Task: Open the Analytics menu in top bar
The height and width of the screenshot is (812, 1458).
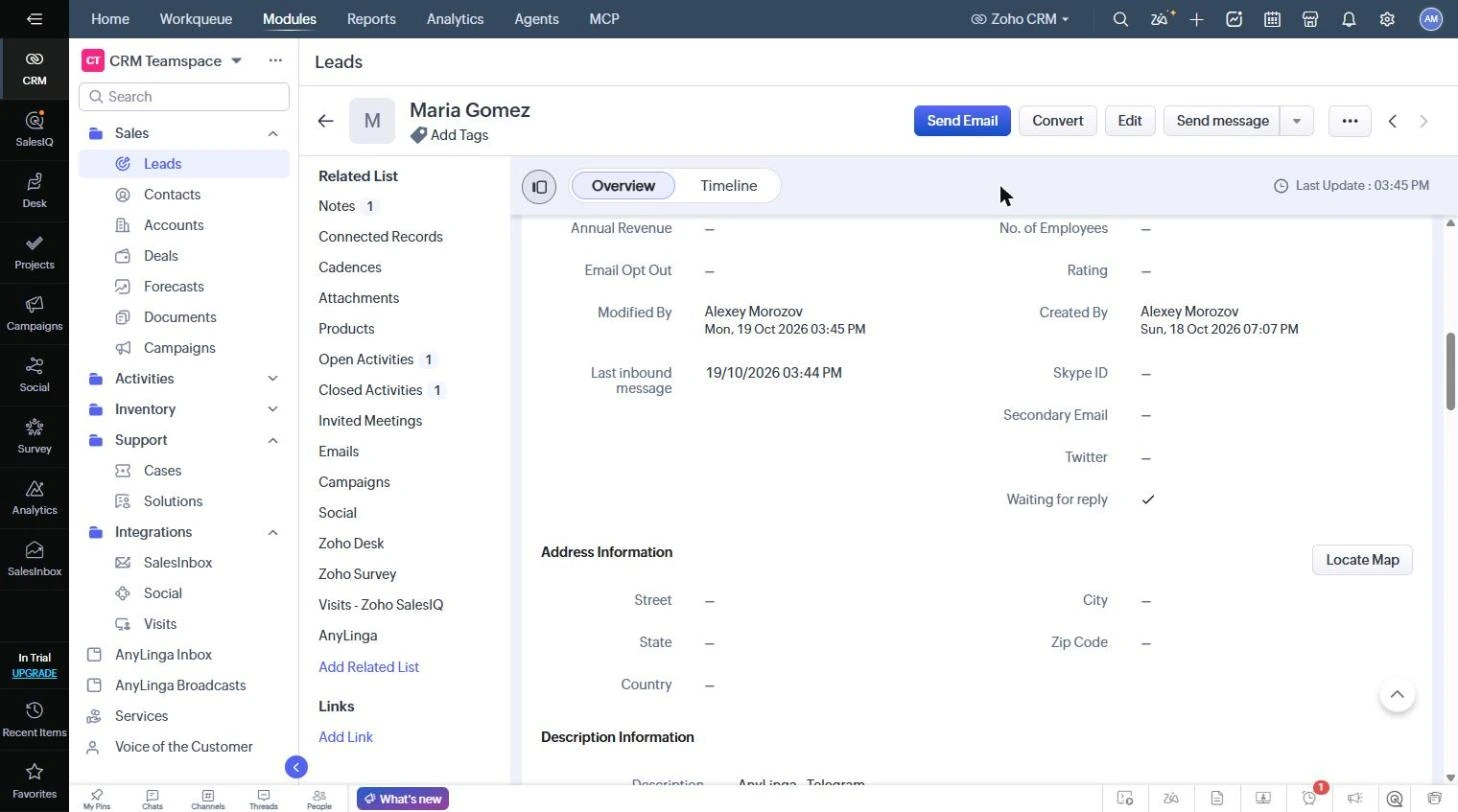Action: tap(455, 19)
